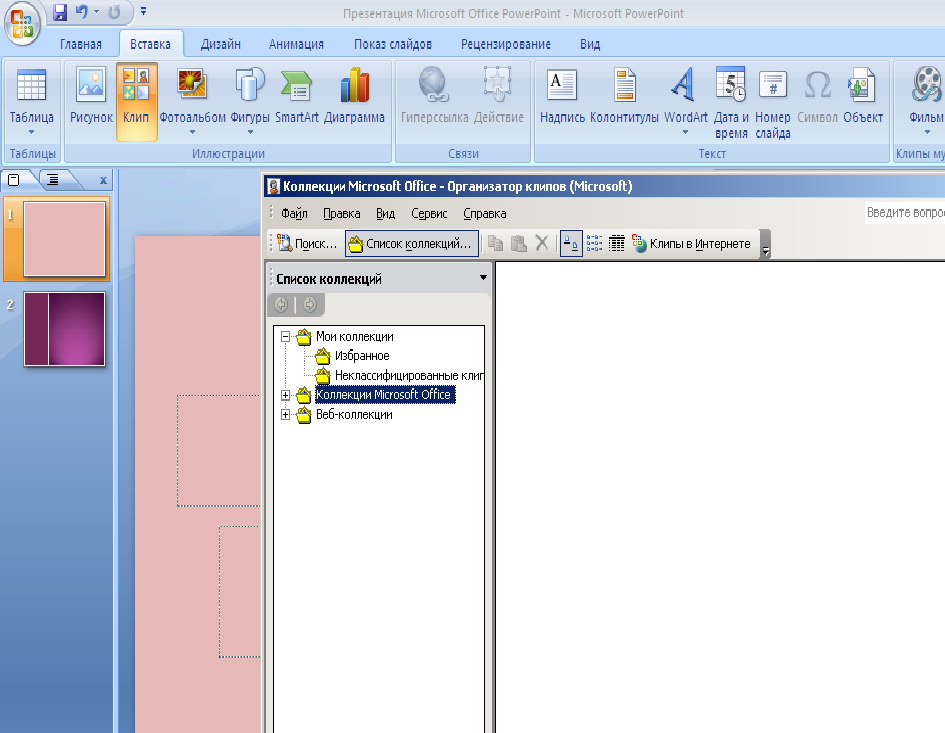Image resolution: width=945 pixels, height=733 pixels.
Task: Collapse the Мои коллекции tree node
Action: pos(286,336)
